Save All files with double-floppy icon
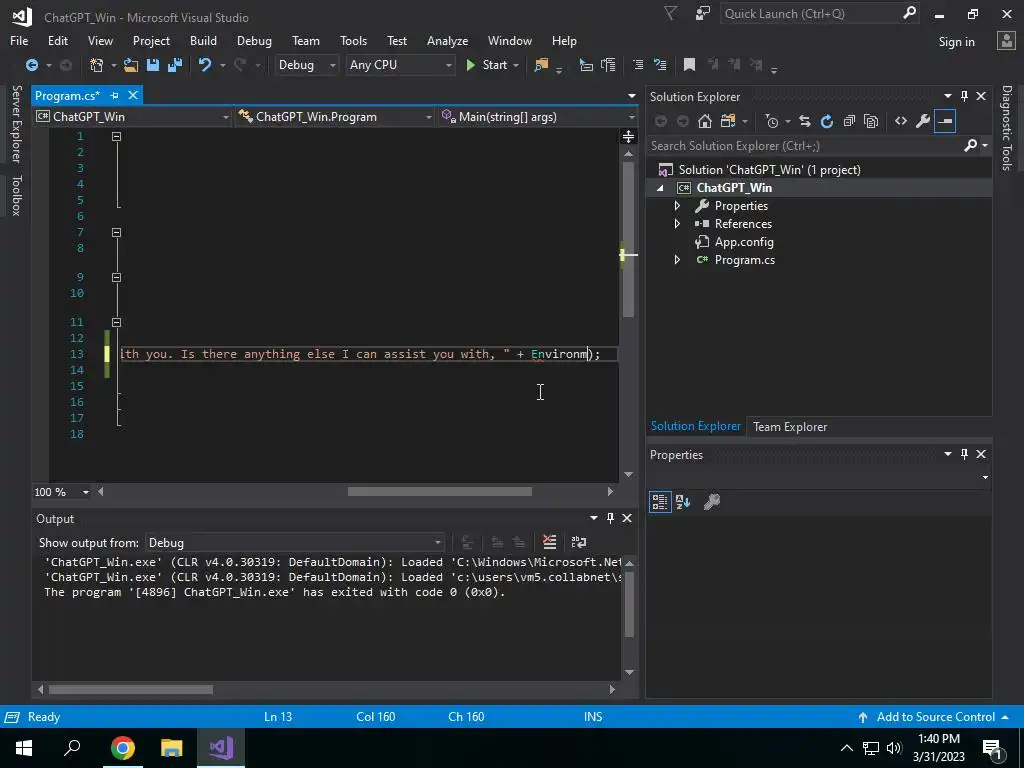Image resolution: width=1024 pixels, height=768 pixels. 175,65
